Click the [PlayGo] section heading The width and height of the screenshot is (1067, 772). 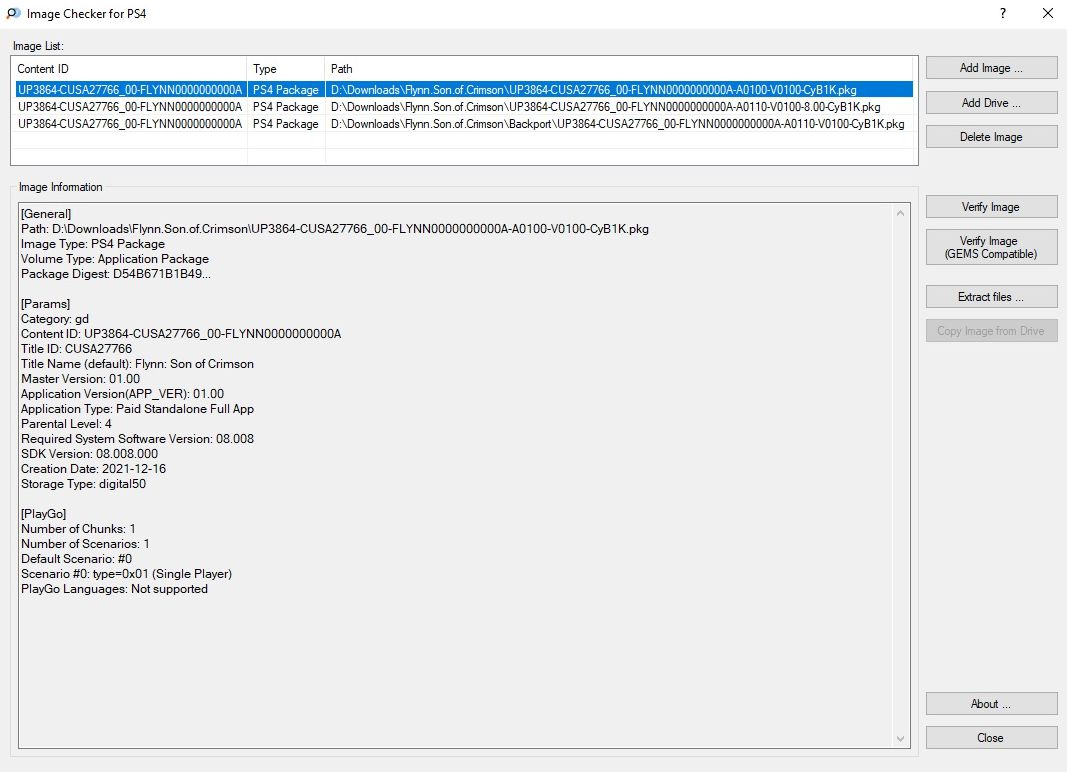43,513
